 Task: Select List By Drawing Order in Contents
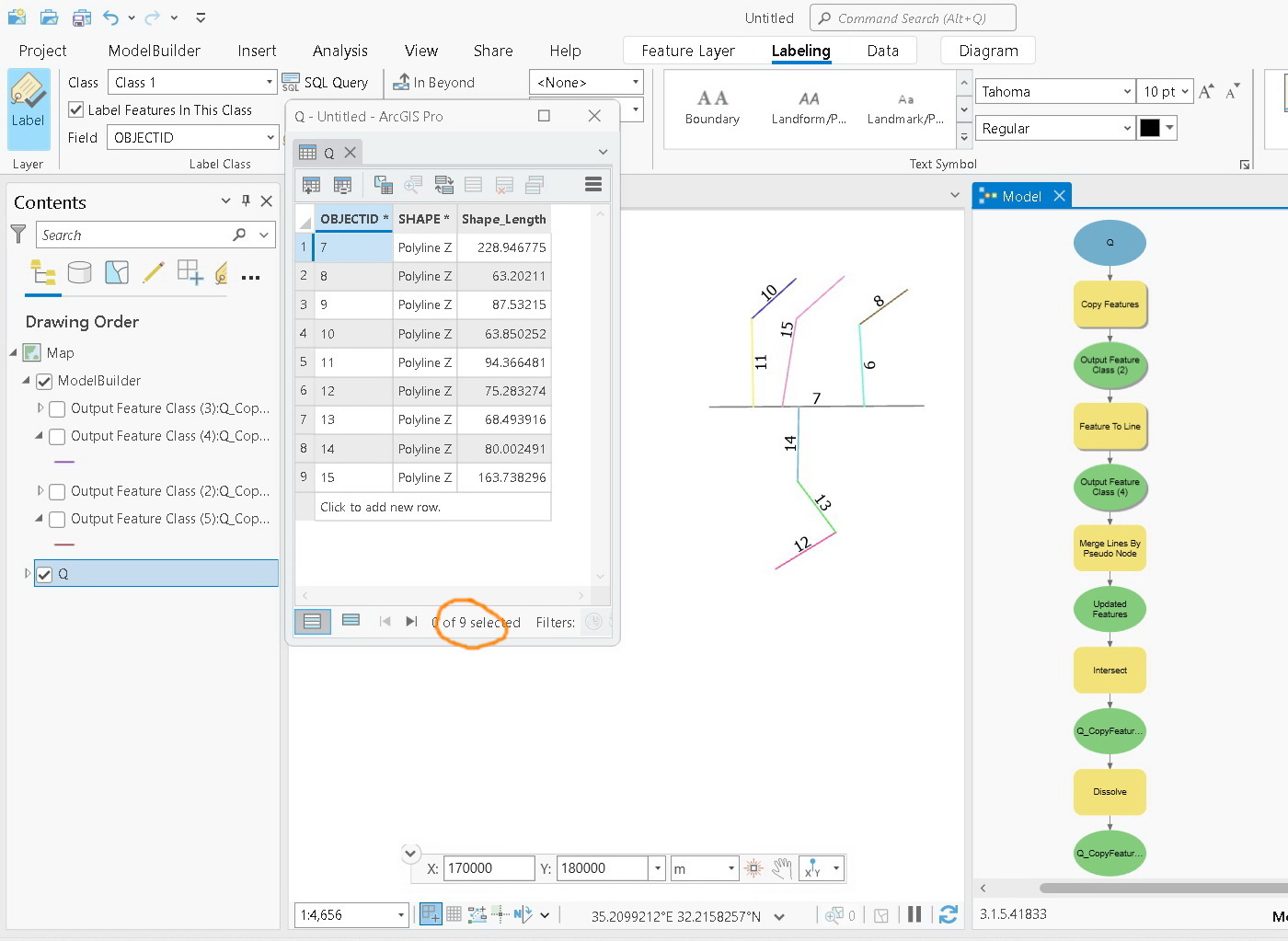tap(43, 273)
